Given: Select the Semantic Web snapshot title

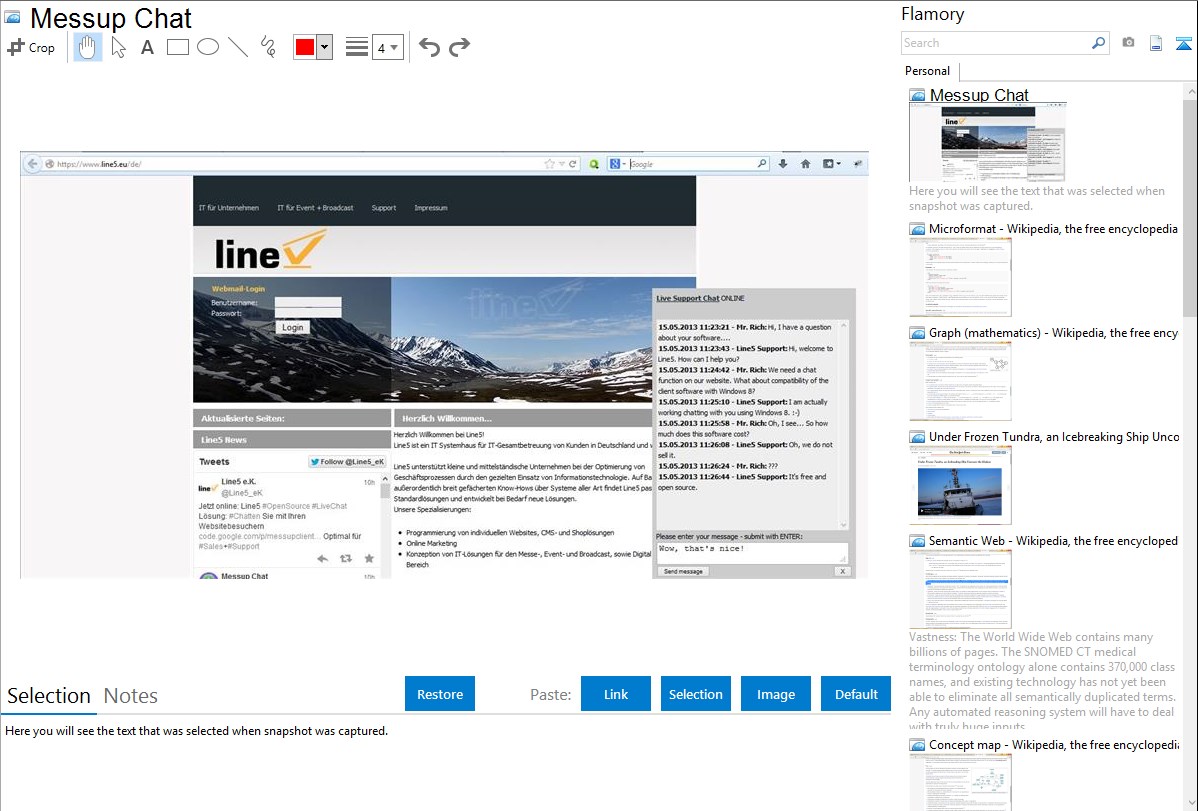Looking at the screenshot, I should [1053, 540].
